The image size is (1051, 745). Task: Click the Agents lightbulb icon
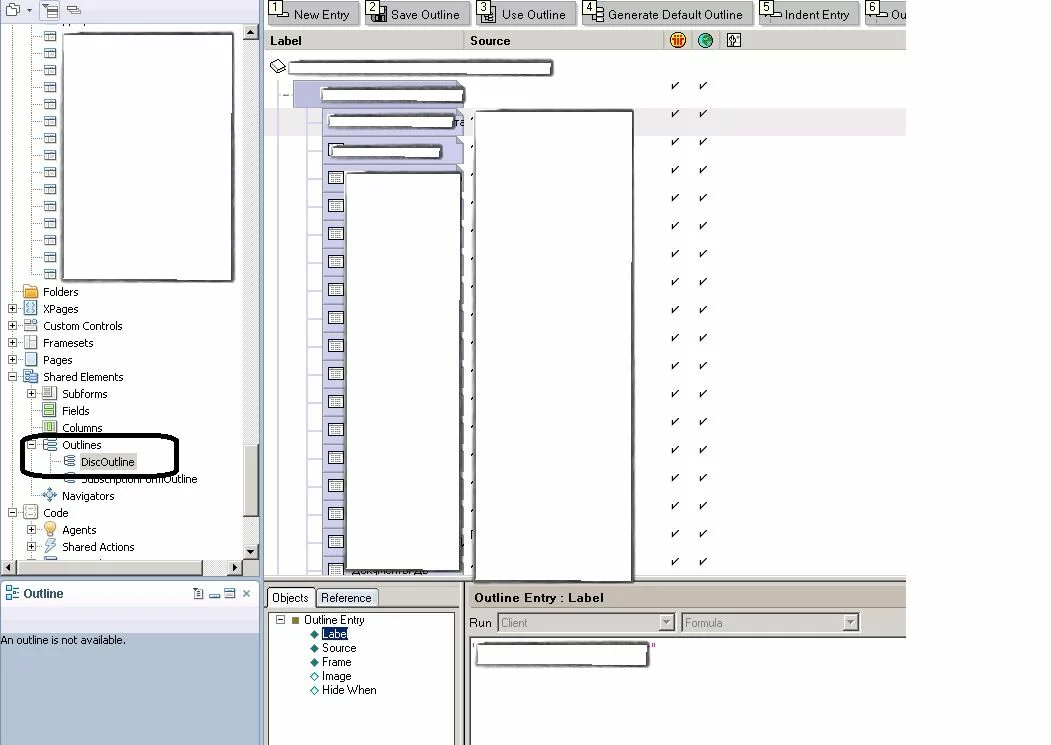click(50, 530)
